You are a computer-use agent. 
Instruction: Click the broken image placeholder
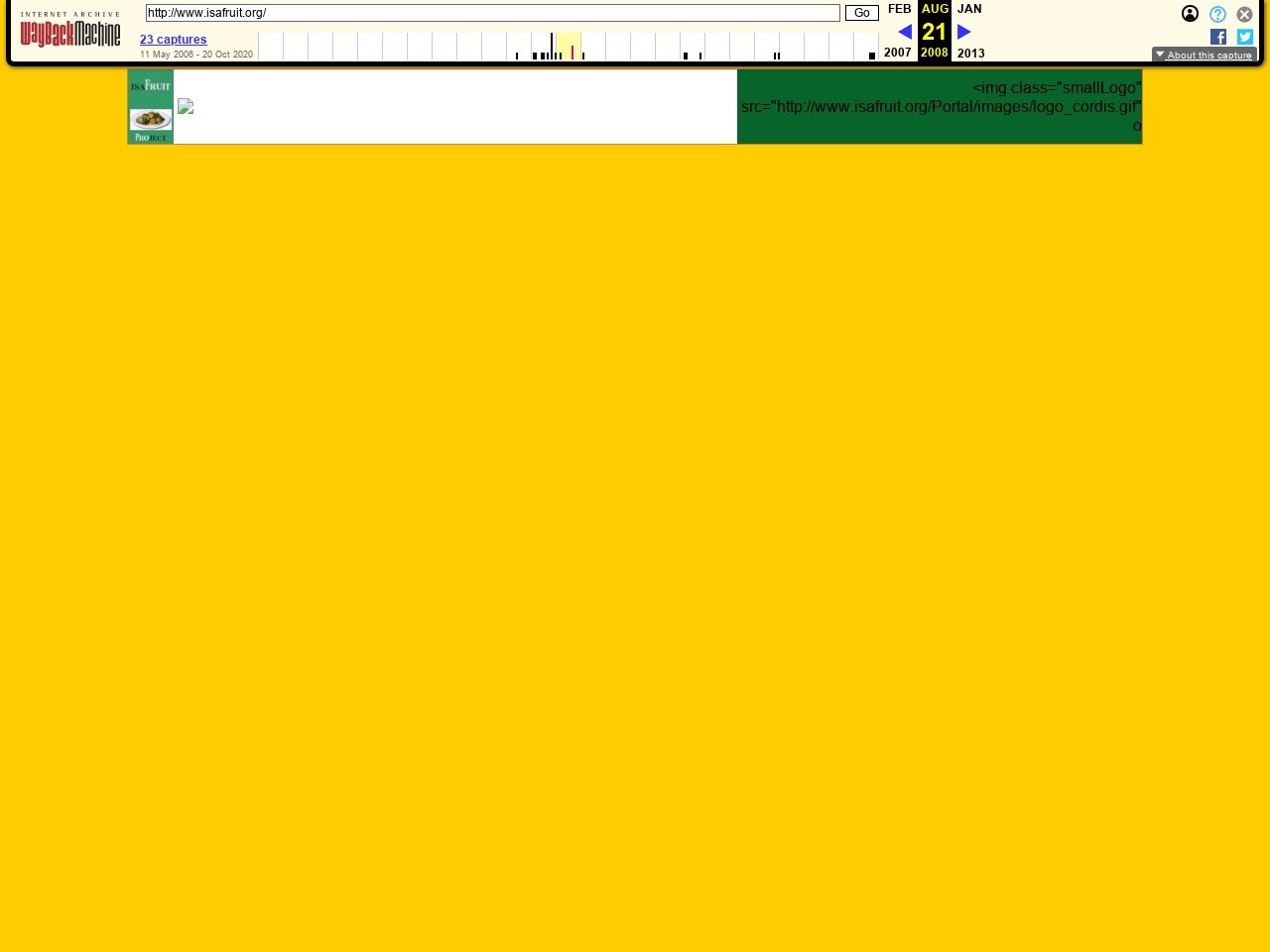click(186, 107)
